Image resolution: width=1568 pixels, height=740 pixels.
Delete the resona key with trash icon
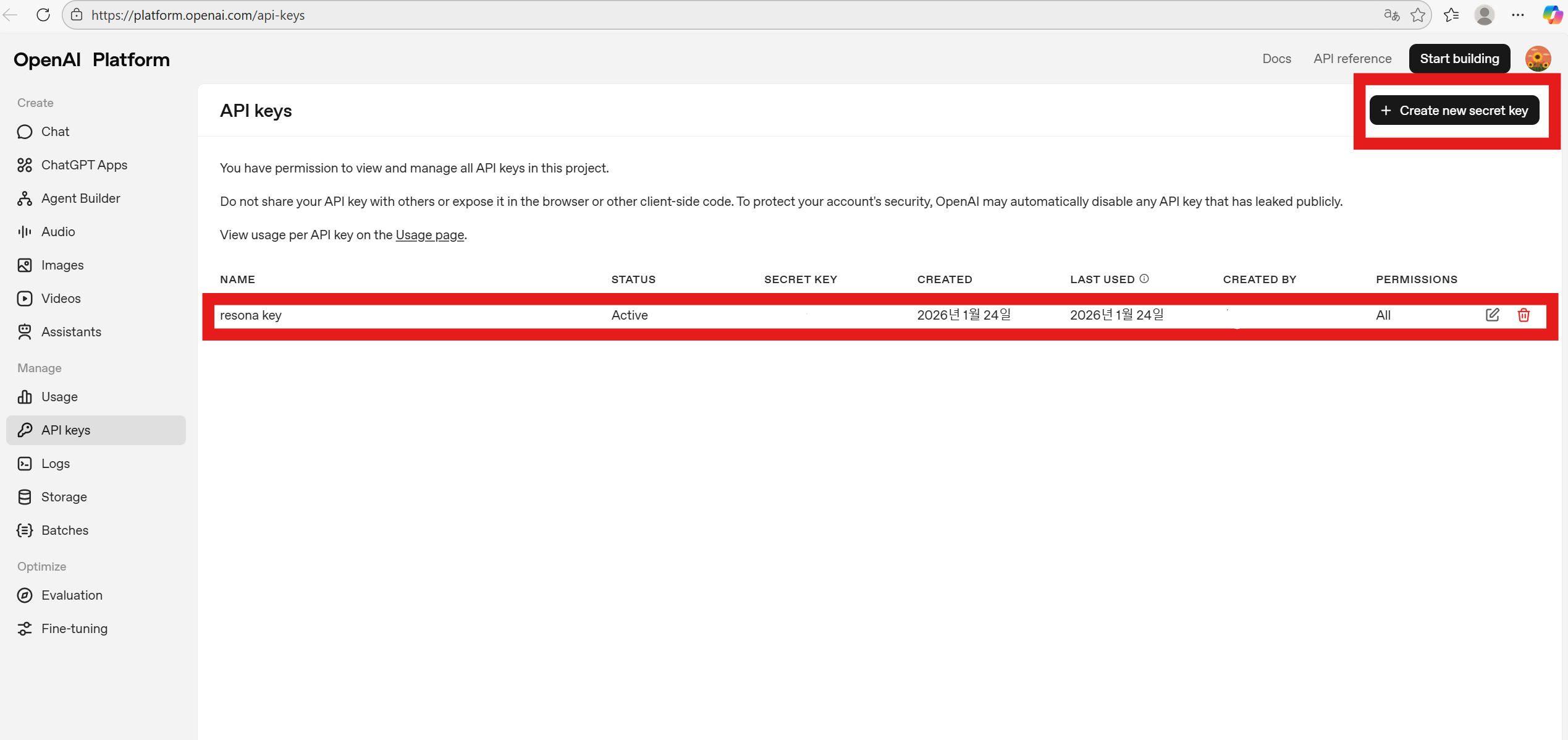1524,315
